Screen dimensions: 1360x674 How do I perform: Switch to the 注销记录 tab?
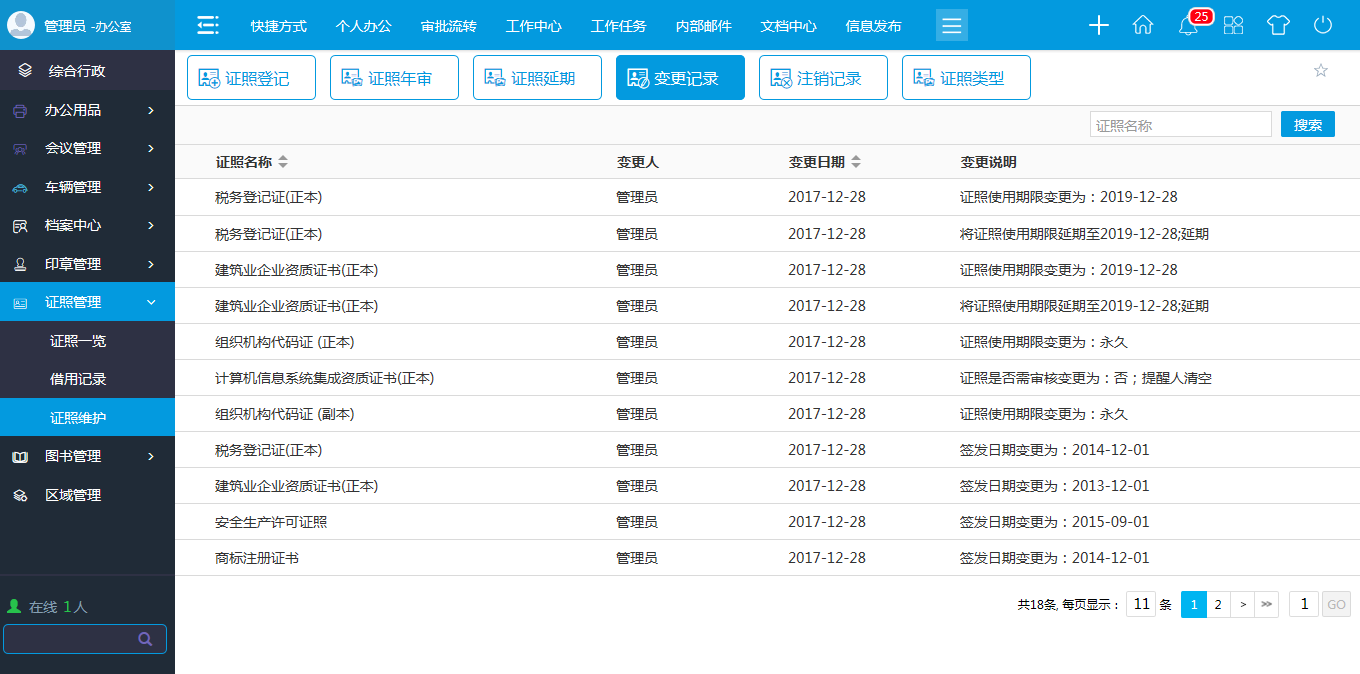tap(823, 77)
